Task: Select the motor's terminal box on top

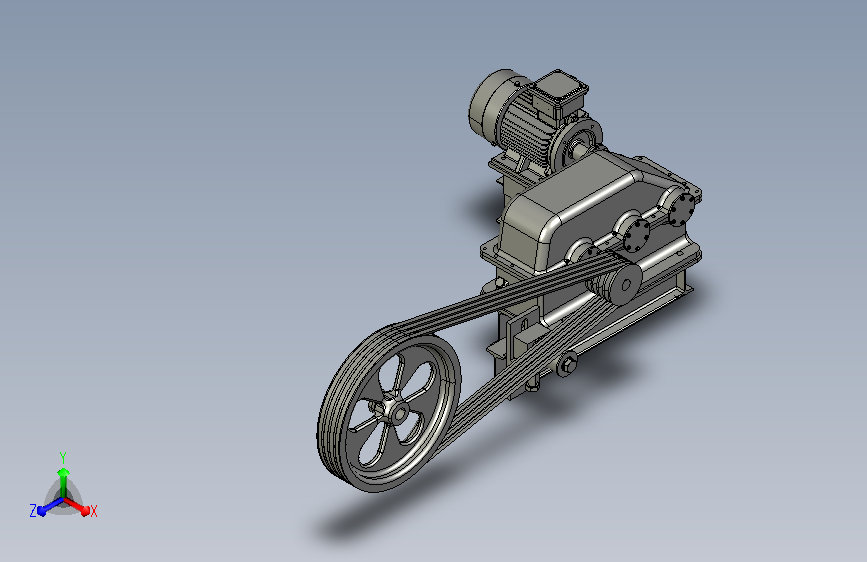Action: pyautogui.click(x=559, y=92)
